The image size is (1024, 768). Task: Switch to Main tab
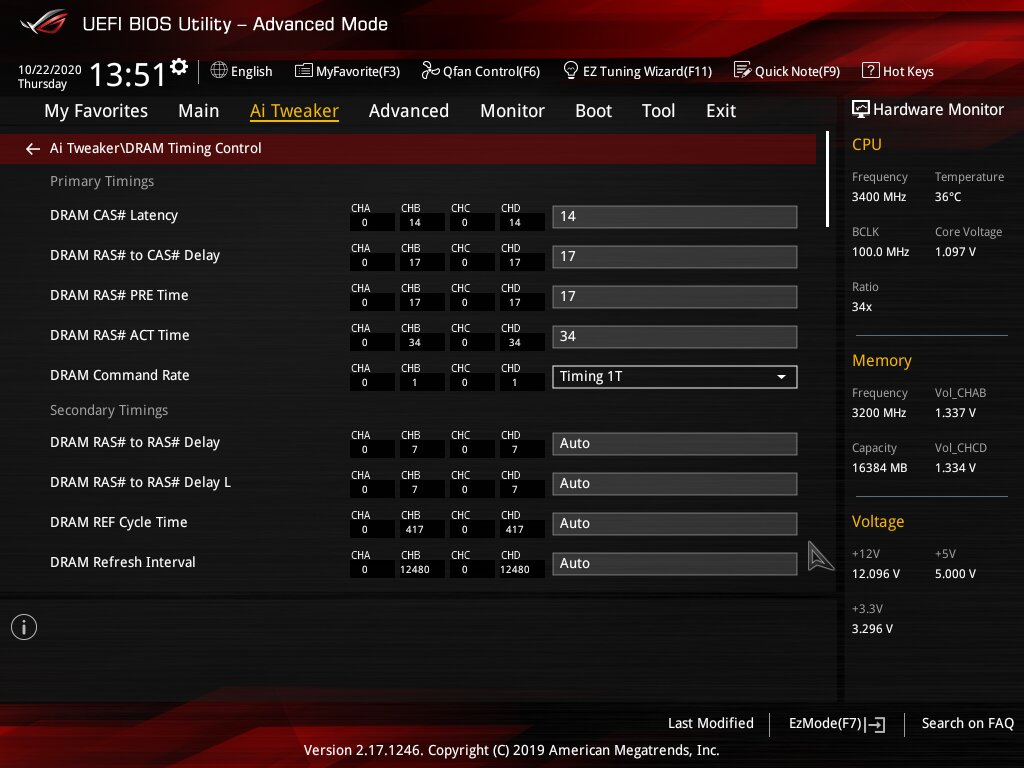[x=199, y=110]
